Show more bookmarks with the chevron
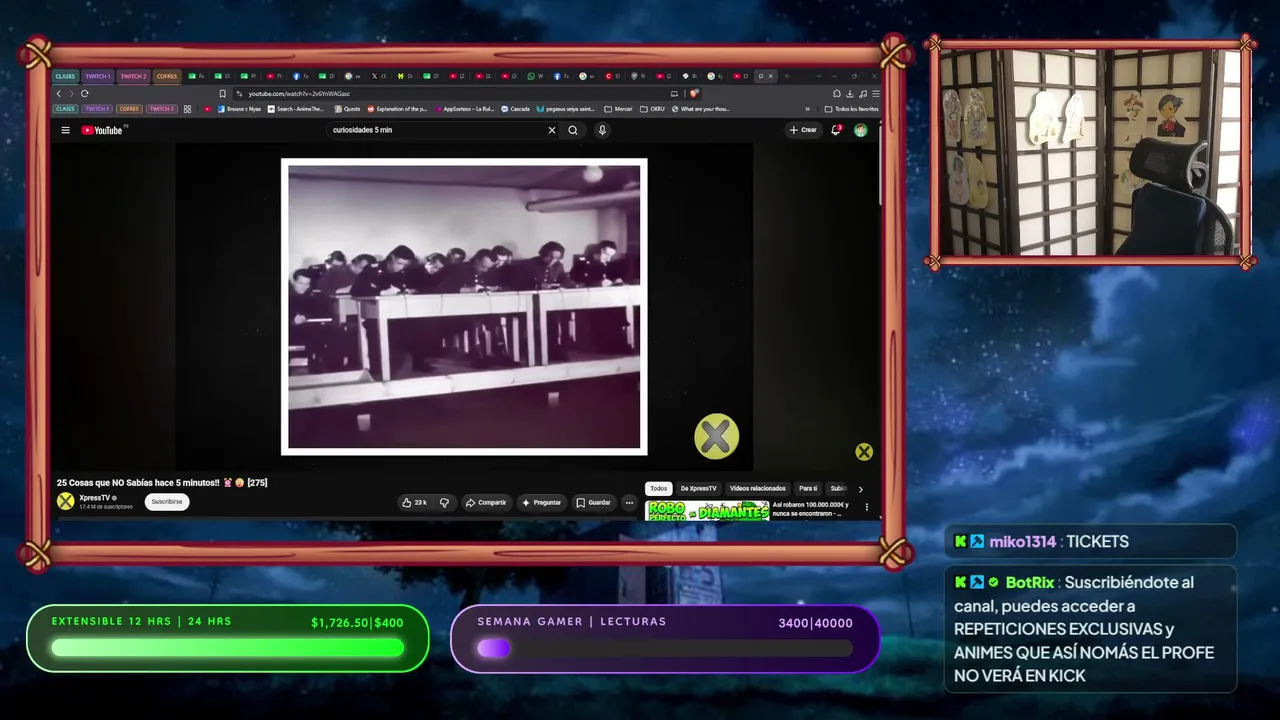 (x=808, y=109)
